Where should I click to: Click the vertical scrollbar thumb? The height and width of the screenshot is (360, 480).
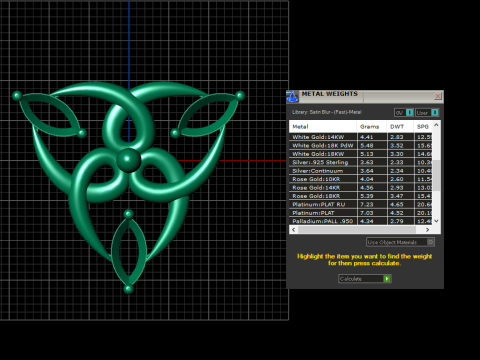pyautogui.click(x=436, y=175)
